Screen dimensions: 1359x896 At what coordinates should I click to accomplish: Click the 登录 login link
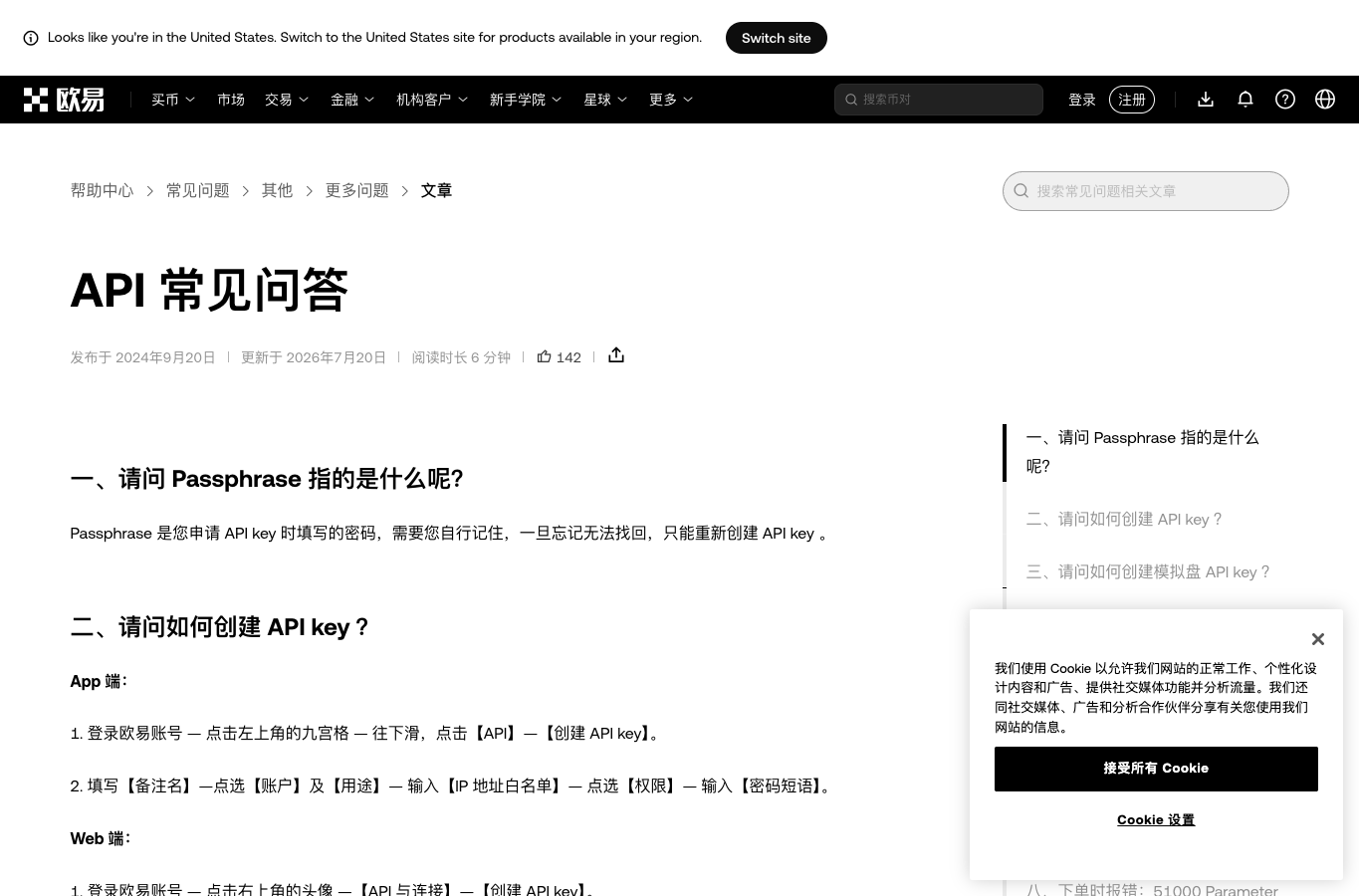pyautogui.click(x=1082, y=100)
